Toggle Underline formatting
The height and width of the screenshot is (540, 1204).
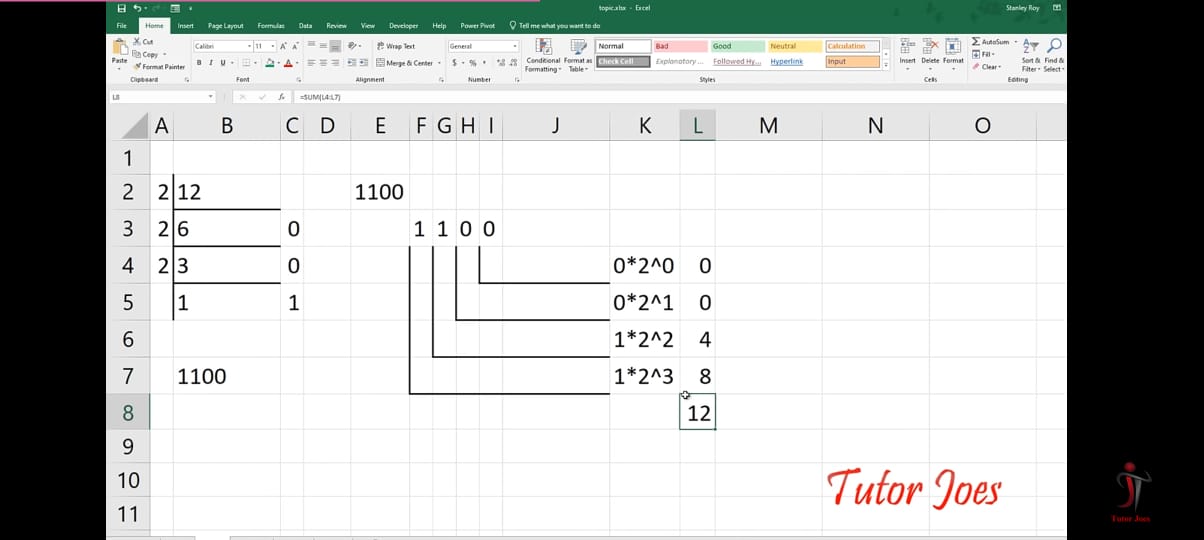223,63
